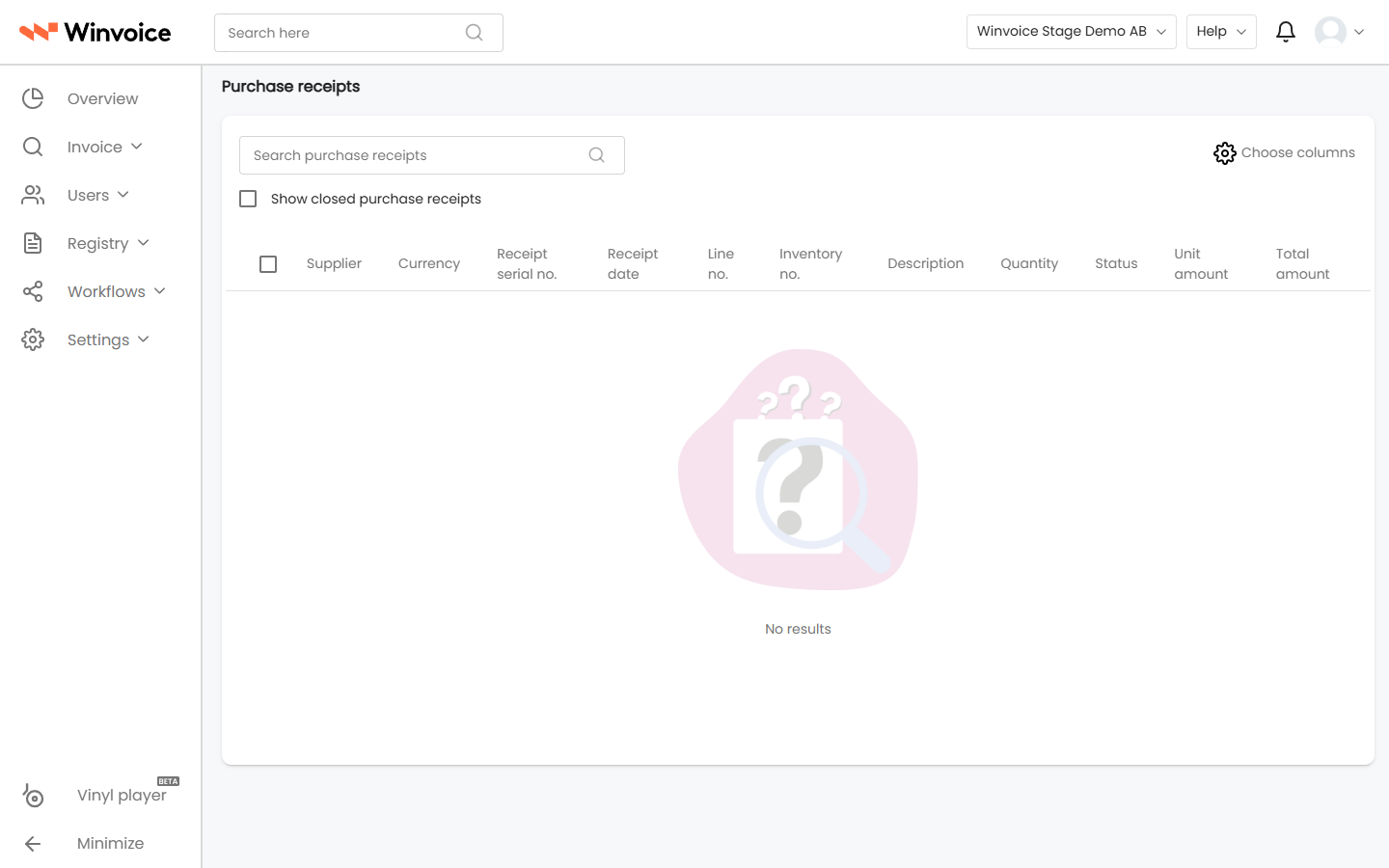Click the Winvoice logo
Screen dimensions: 1389x868
95,32
